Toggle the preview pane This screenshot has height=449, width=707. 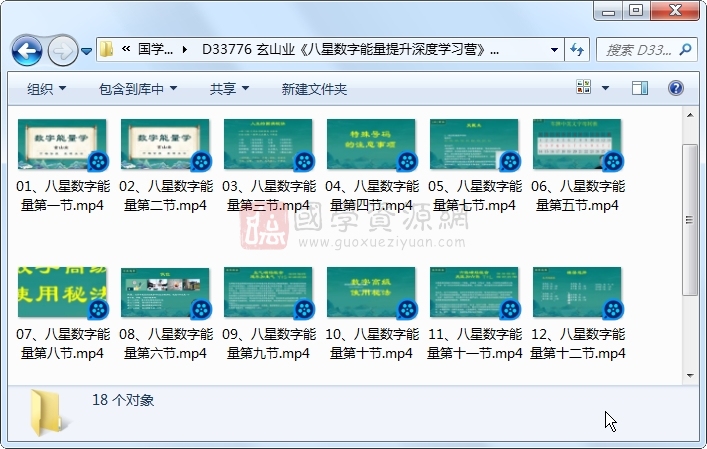pyautogui.click(x=640, y=88)
